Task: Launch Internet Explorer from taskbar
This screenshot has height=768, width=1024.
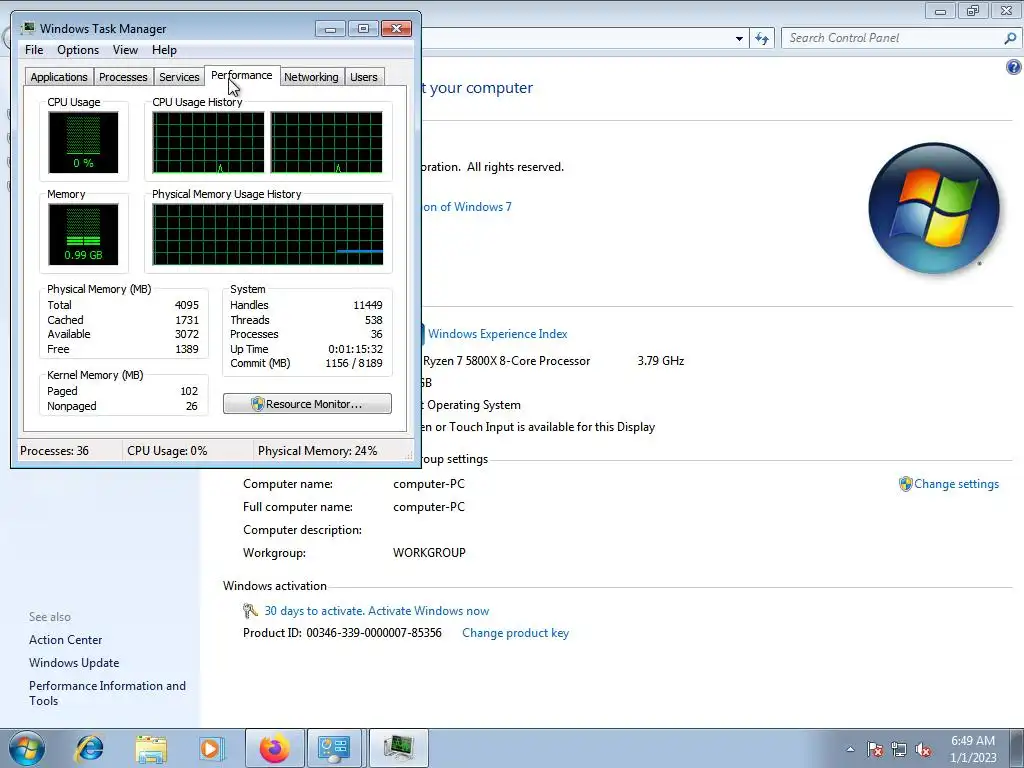Action: [89, 748]
